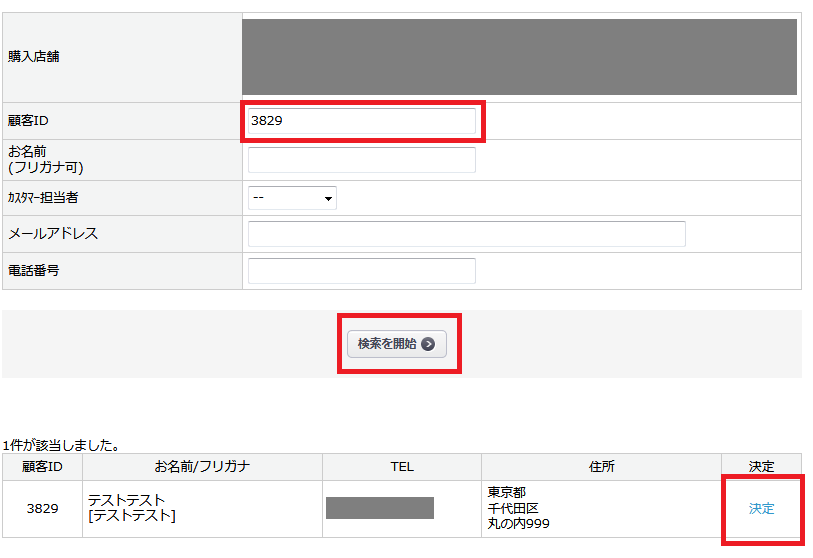Click the masked TEL value in results

pyautogui.click(x=380, y=508)
